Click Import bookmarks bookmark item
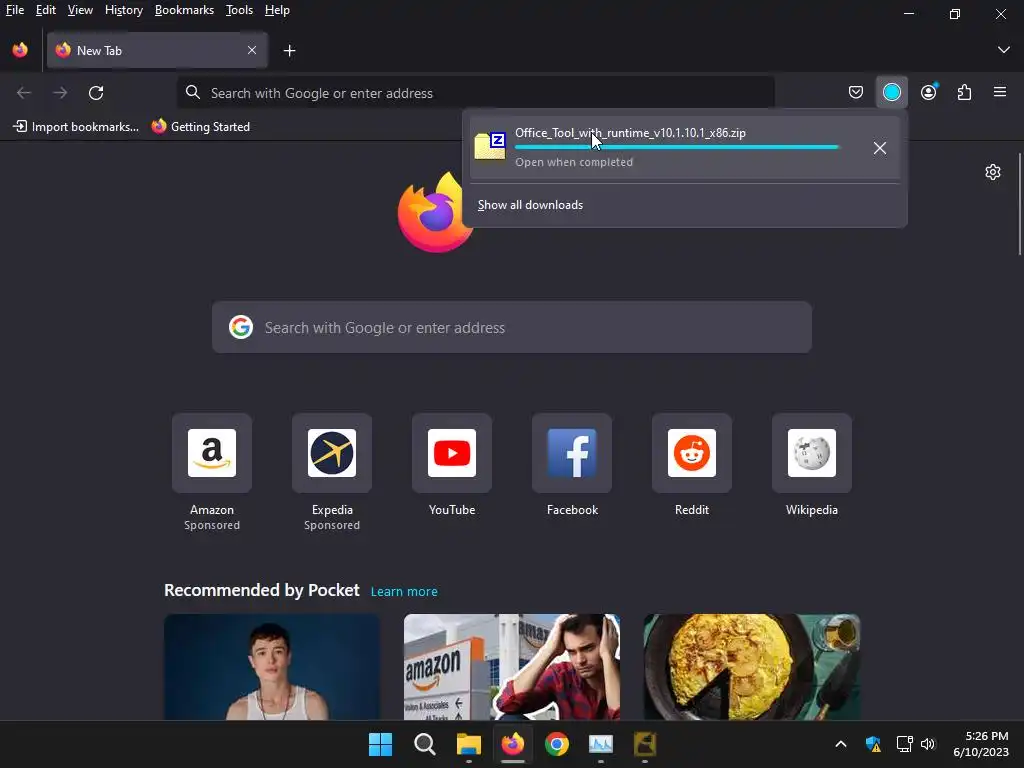 (76, 127)
